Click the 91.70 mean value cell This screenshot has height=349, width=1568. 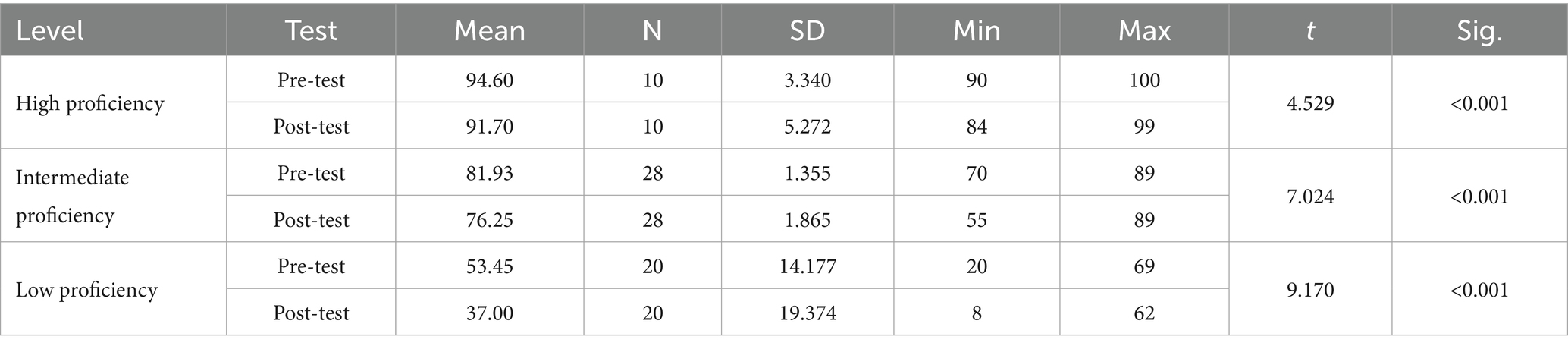click(489, 126)
